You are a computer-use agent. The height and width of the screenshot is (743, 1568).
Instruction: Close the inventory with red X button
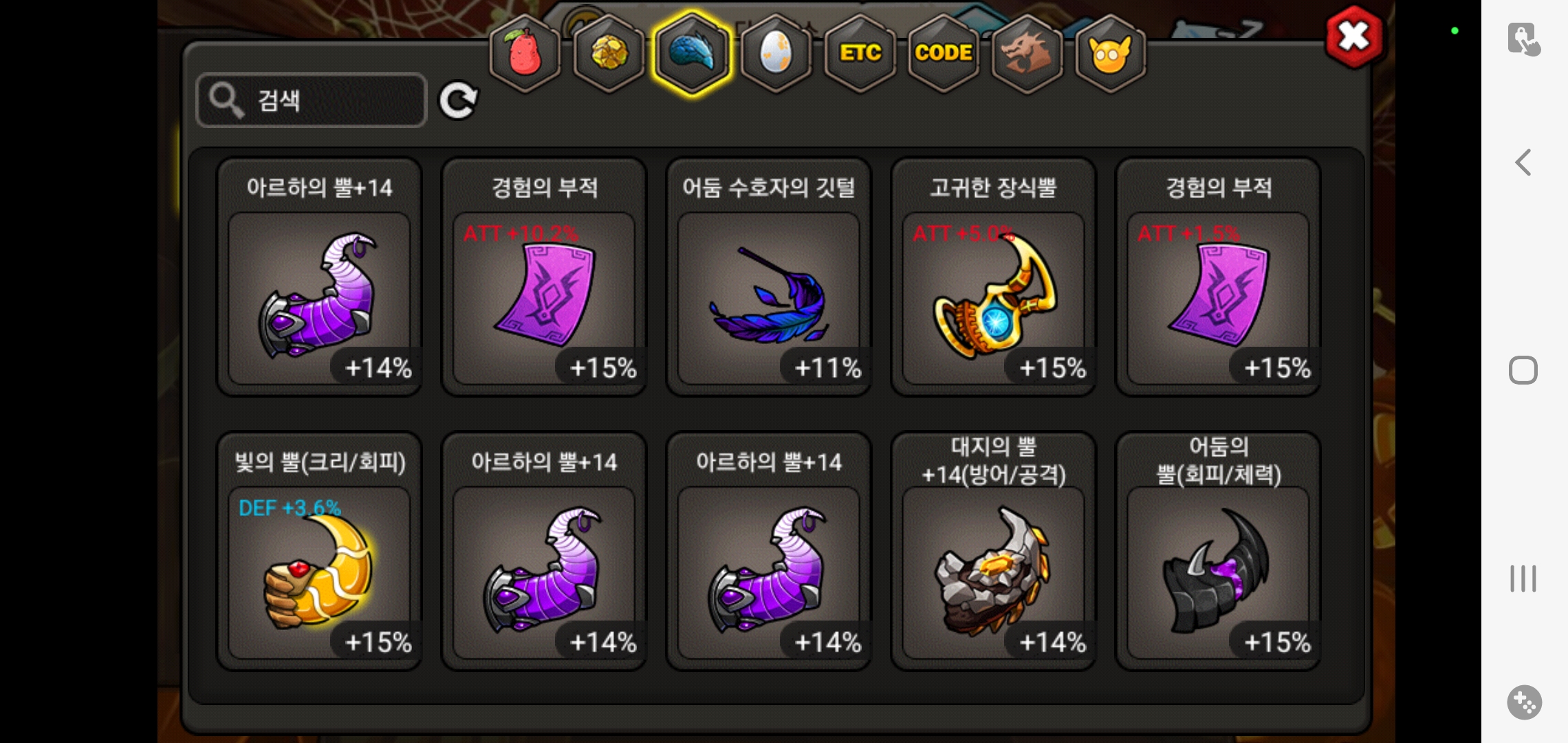coord(1354,36)
